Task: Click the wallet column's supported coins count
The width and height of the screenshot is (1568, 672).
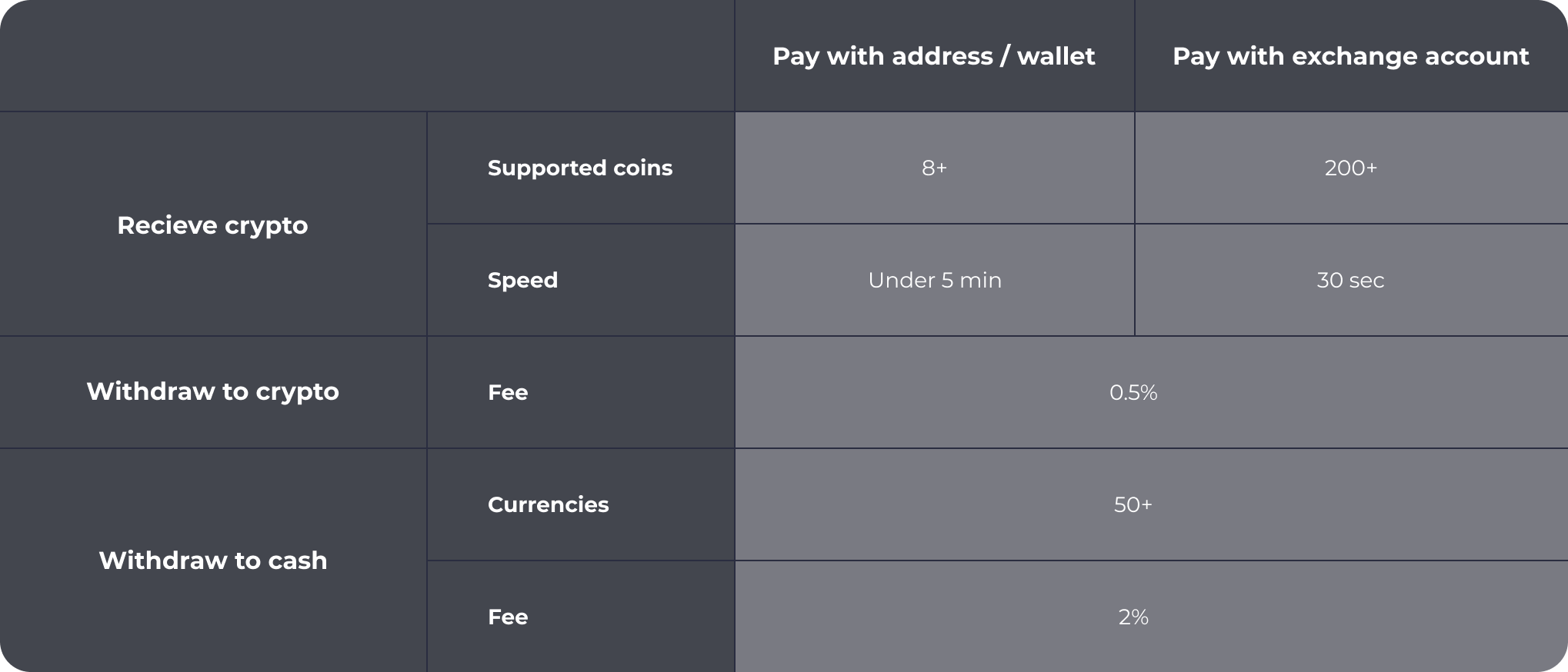Action: click(934, 168)
